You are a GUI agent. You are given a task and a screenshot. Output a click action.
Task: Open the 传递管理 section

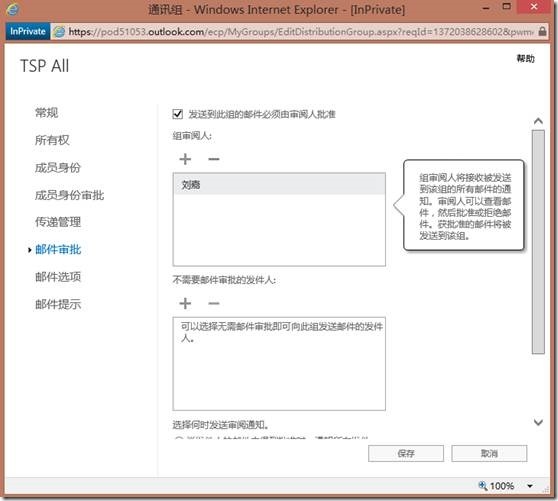pyautogui.click(x=58, y=222)
